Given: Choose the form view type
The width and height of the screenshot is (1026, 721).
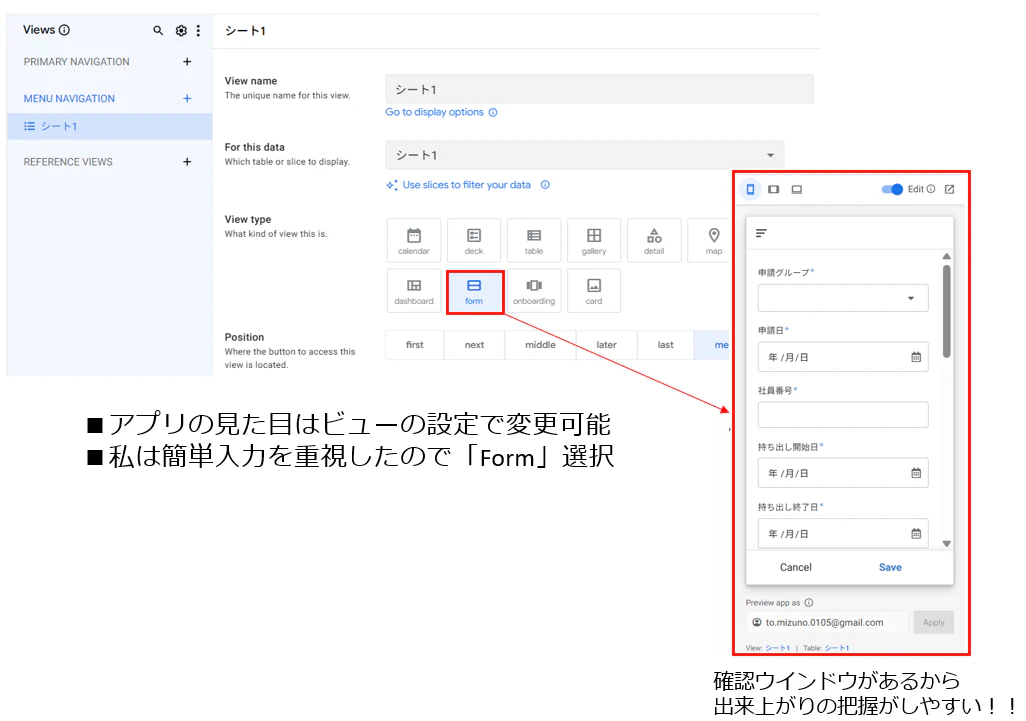Looking at the screenshot, I should click(x=474, y=292).
